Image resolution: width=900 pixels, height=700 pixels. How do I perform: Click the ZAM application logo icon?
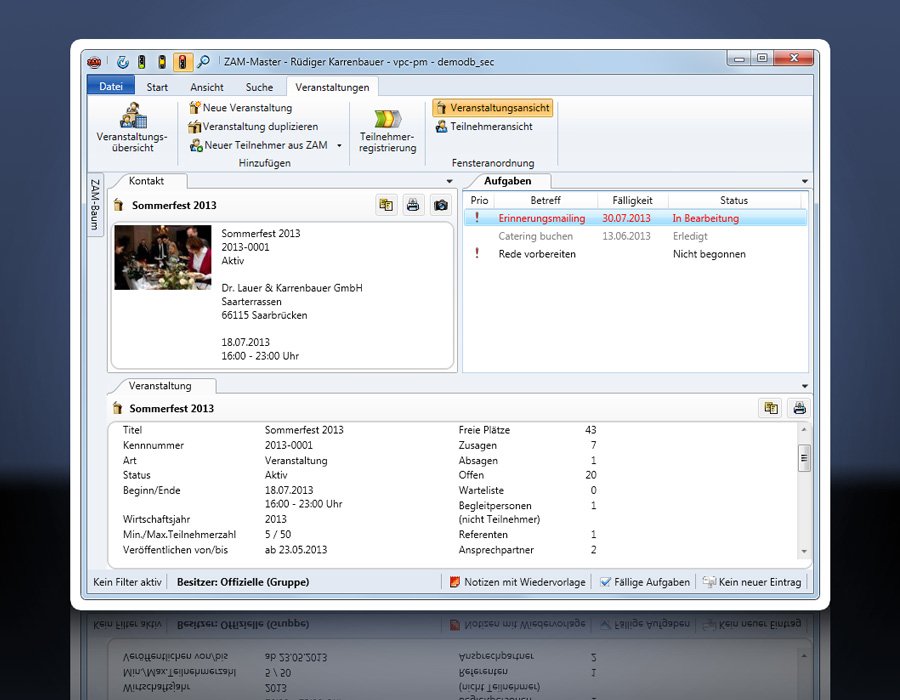(94, 62)
